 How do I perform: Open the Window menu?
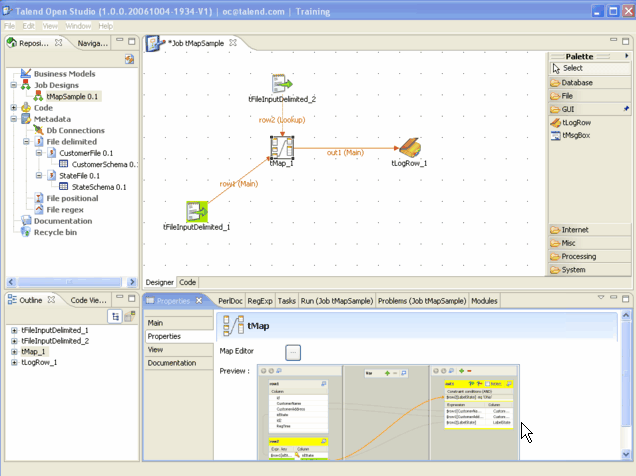click(x=78, y=25)
